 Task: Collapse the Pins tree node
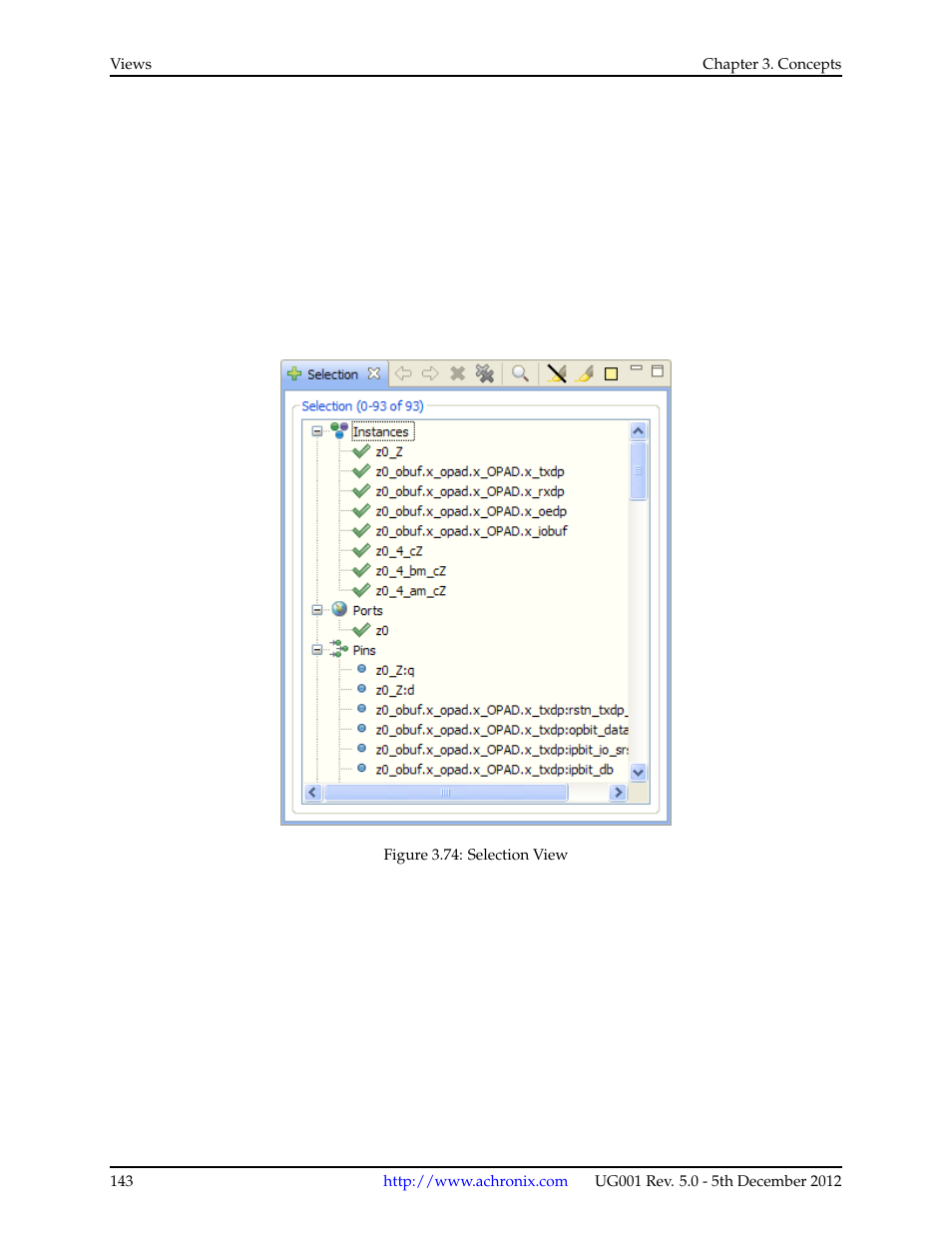(316, 649)
